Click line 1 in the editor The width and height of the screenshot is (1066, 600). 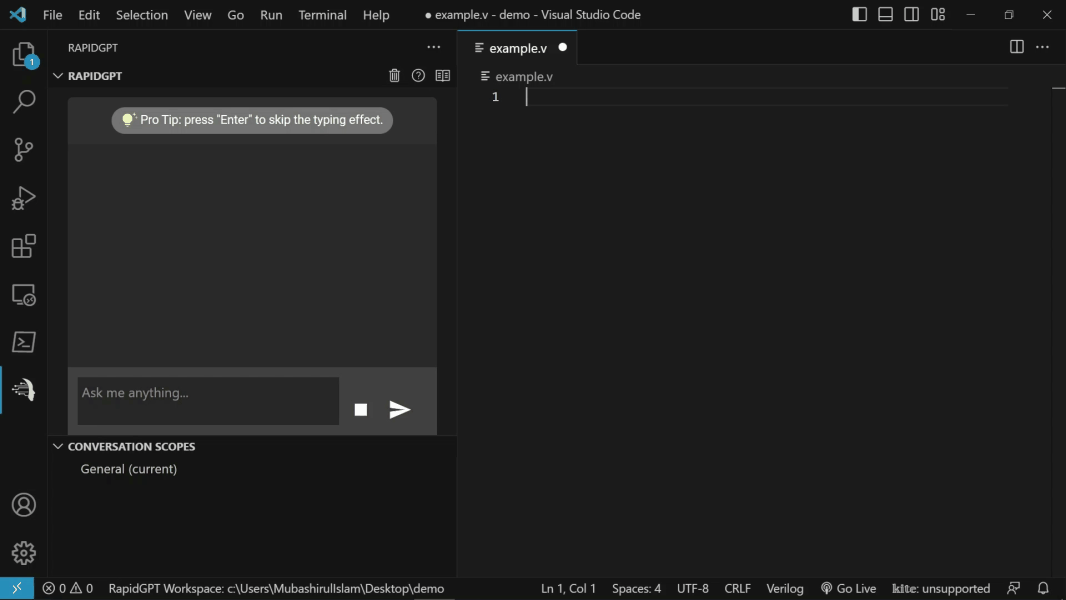click(766, 96)
